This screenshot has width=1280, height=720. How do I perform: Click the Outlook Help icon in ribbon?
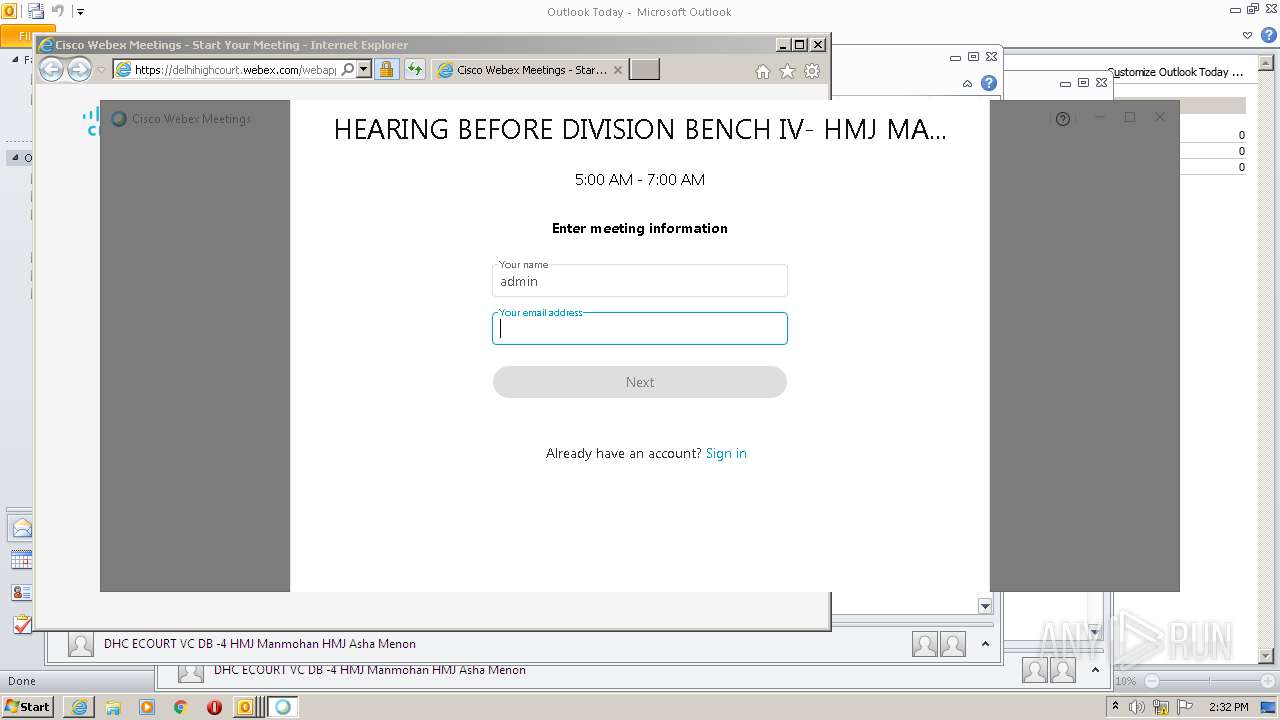click(1268, 35)
